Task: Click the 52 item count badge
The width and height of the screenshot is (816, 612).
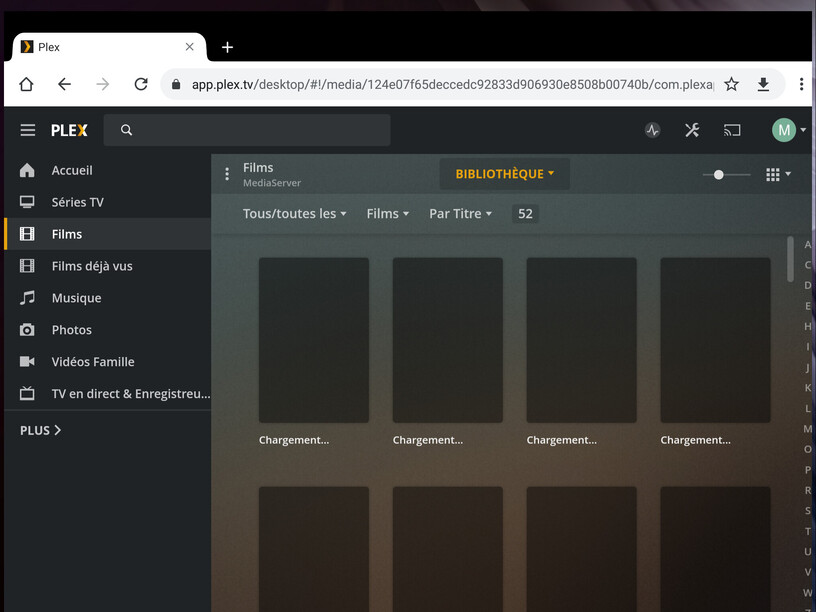Action: [525, 214]
